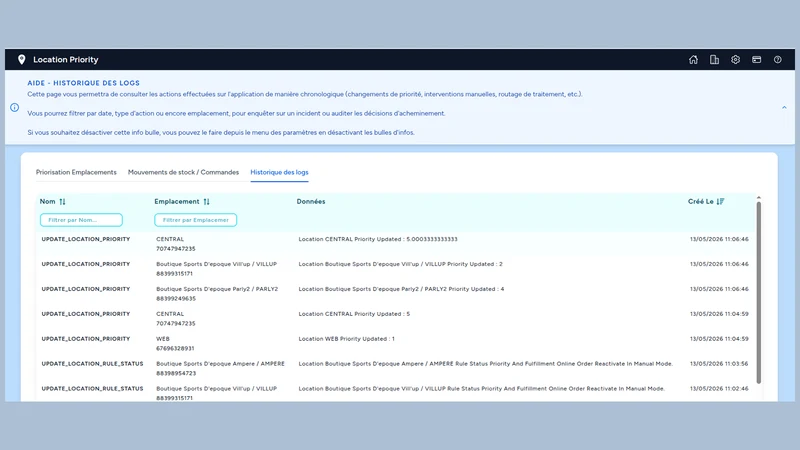Viewport: 800px width, 450px height.
Task: Switch to Priorisation Emplacements tab
Action: tap(76, 172)
